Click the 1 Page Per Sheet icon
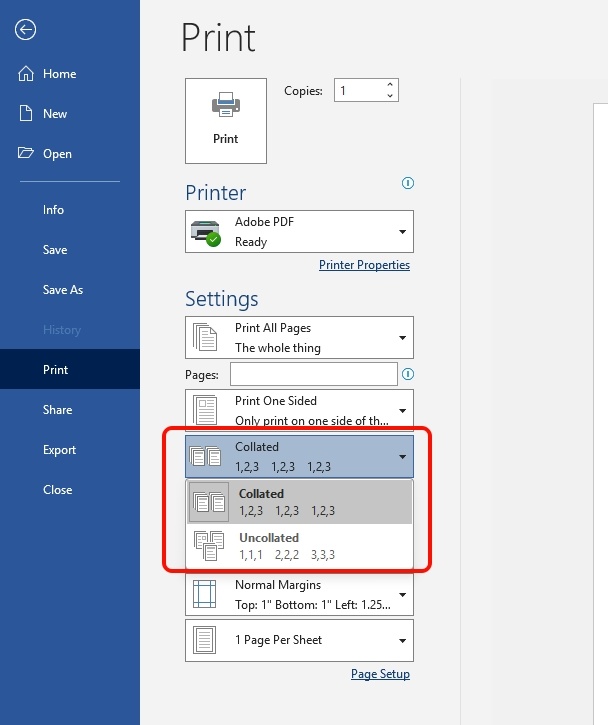 tap(204, 640)
